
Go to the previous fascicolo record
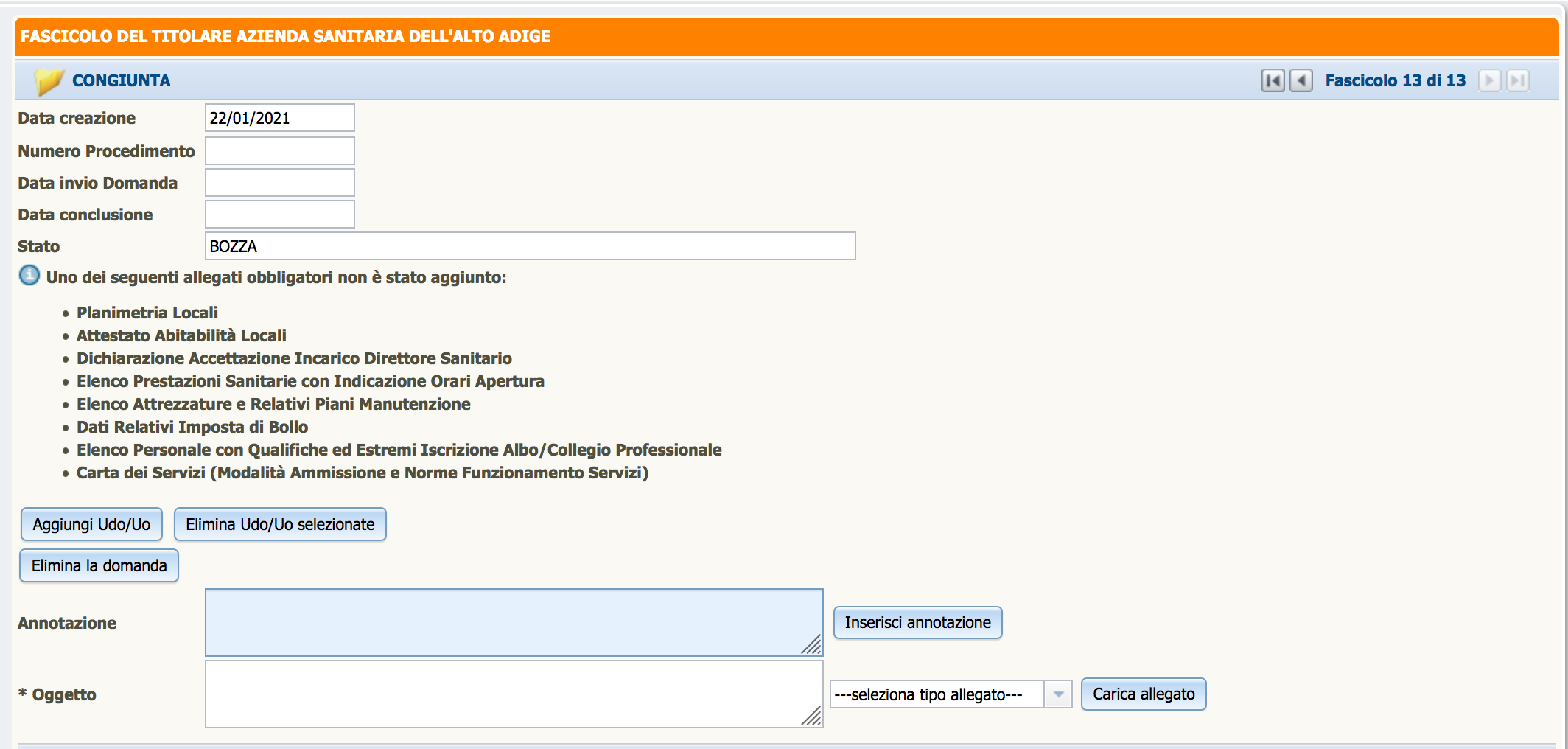coord(1301,80)
